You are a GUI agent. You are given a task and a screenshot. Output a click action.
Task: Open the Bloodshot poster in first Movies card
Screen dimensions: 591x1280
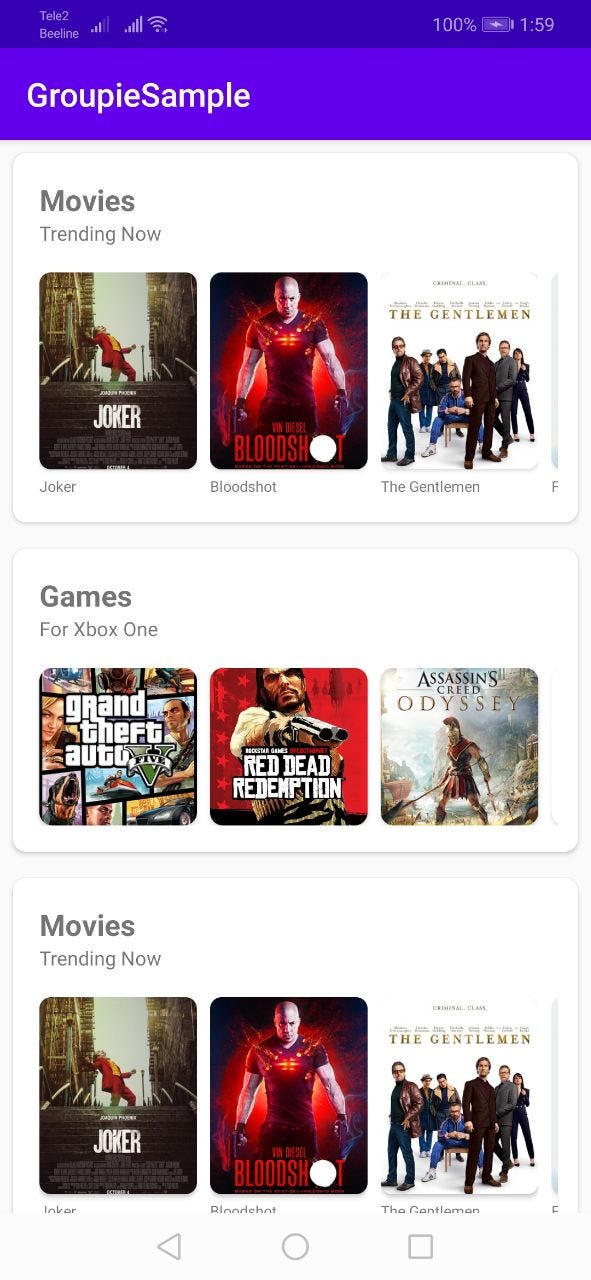click(x=289, y=371)
